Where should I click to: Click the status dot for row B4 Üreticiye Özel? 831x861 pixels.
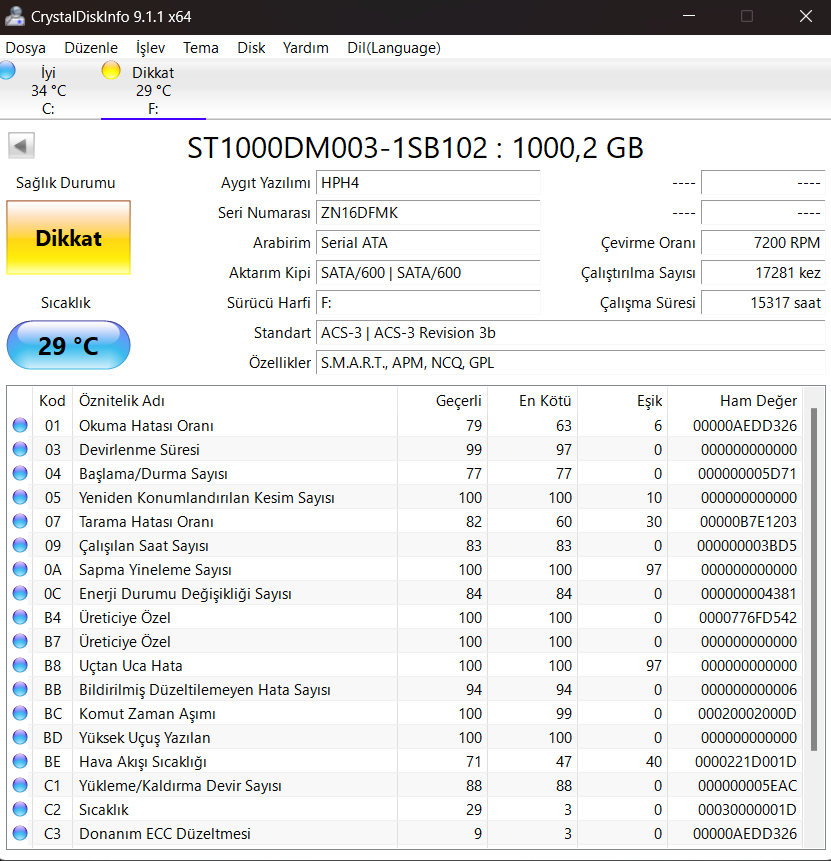[x=20, y=617]
